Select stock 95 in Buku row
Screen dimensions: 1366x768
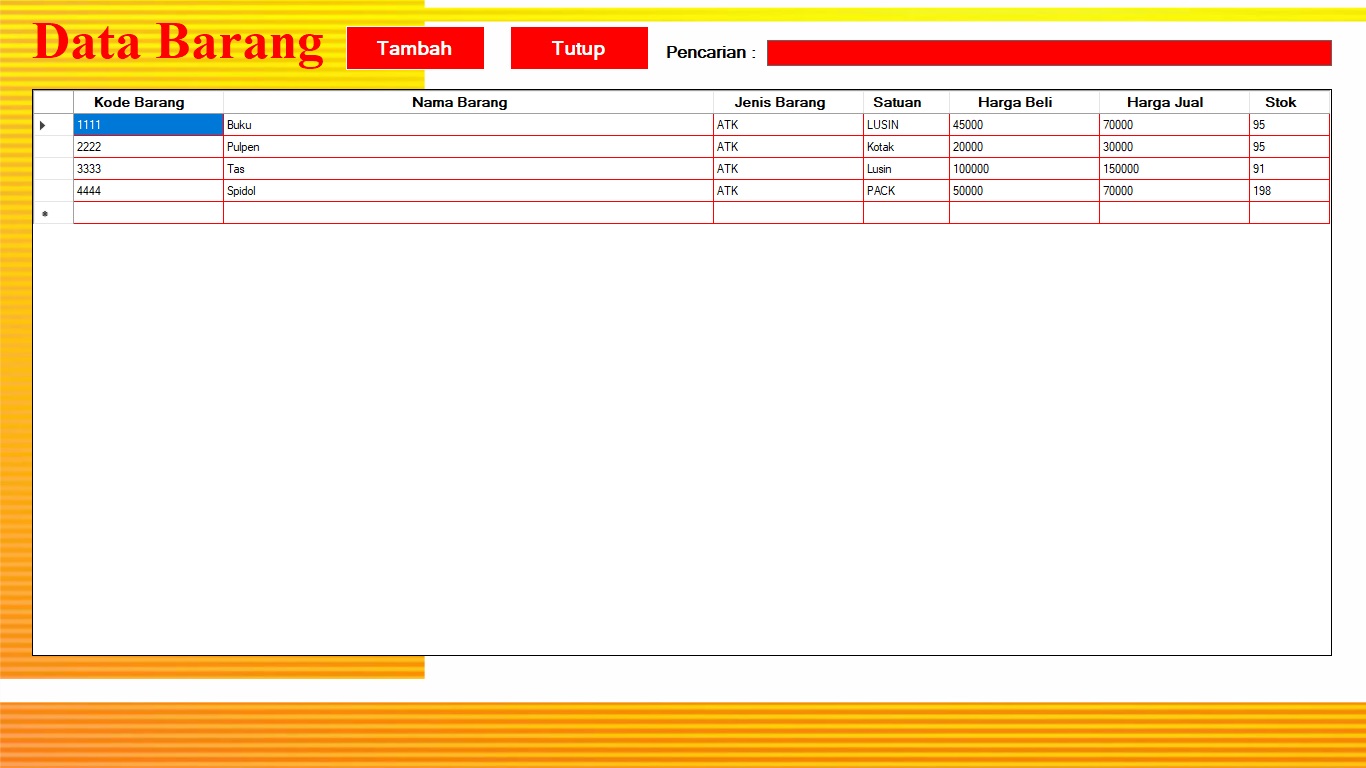point(1289,125)
